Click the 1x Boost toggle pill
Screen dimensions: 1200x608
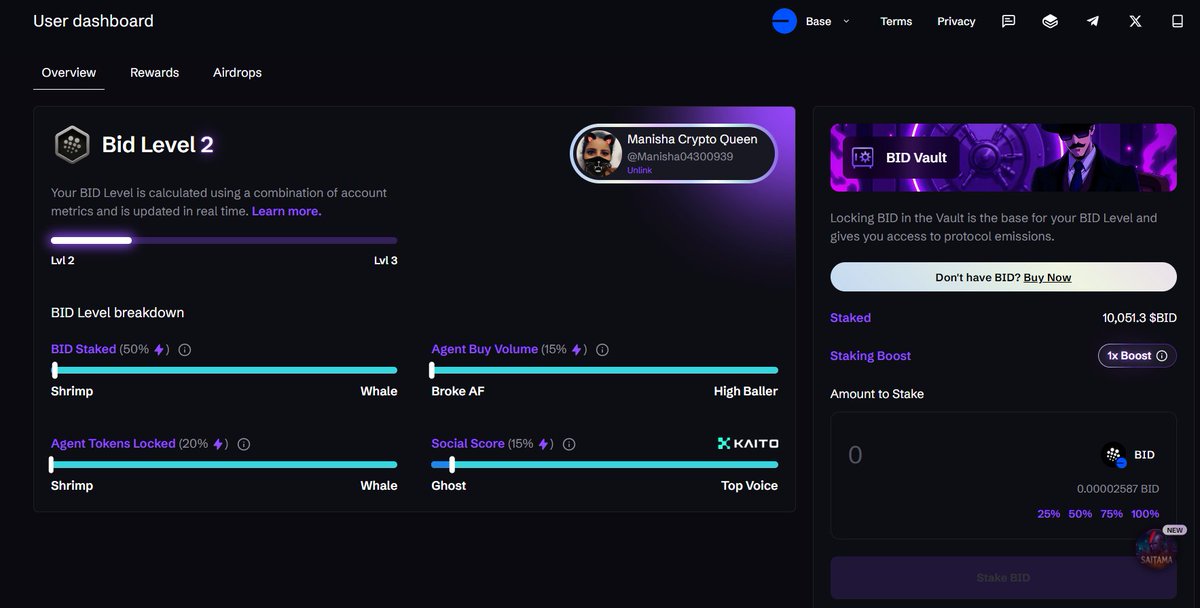1137,355
